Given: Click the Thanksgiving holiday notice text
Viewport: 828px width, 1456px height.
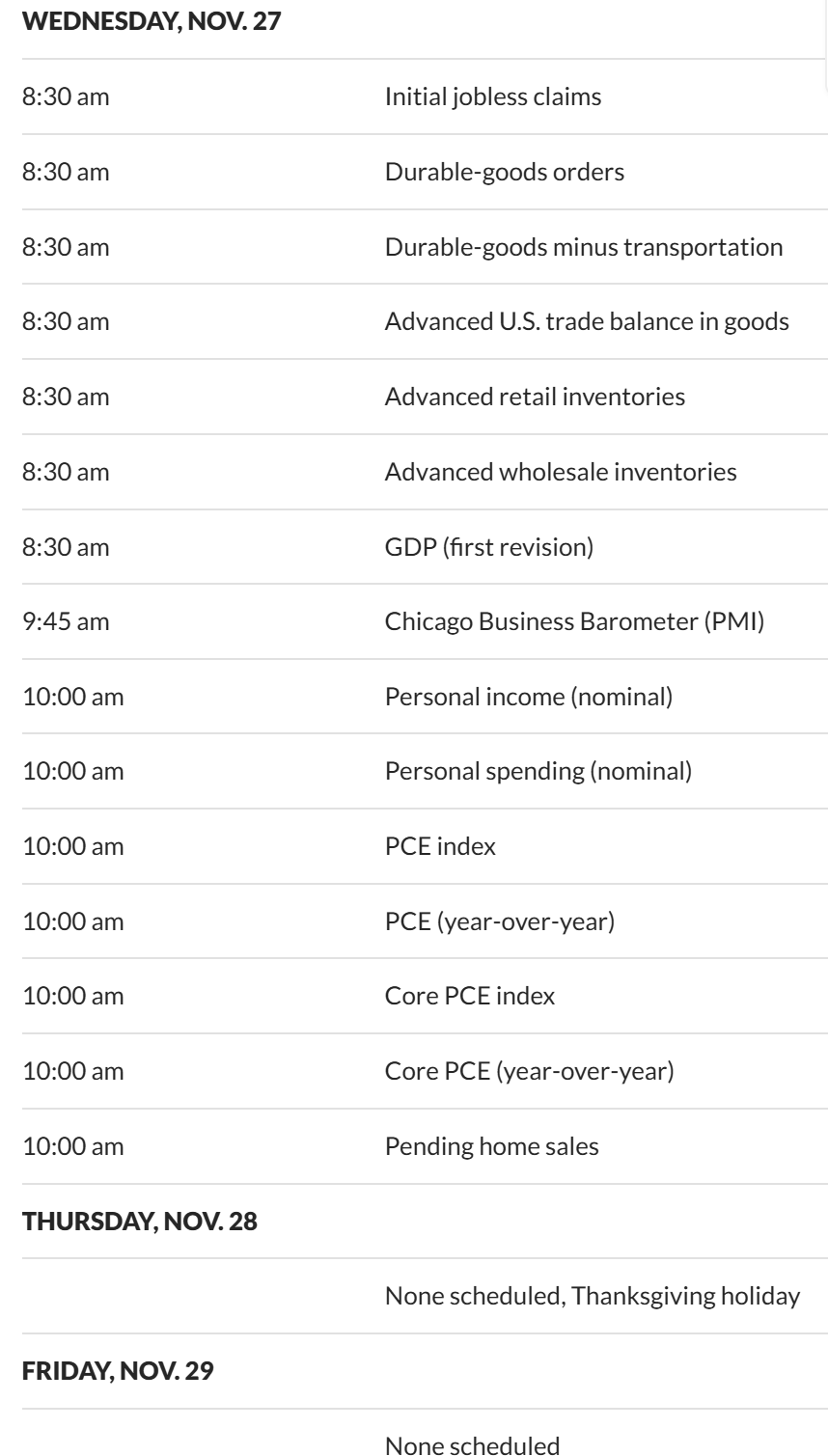Looking at the screenshot, I should pyautogui.click(x=592, y=1296).
